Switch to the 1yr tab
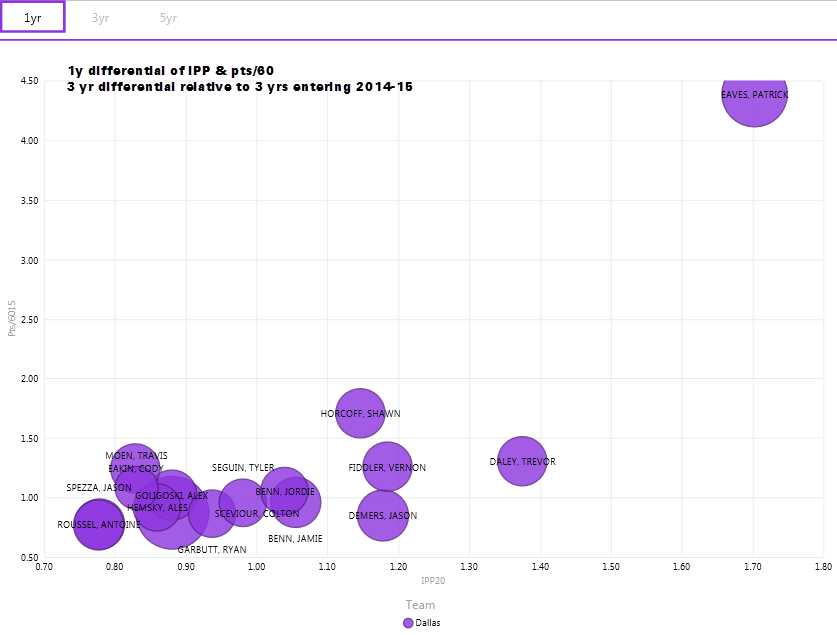Image resolution: width=837 pixels, height=635 pixels. 33,17
